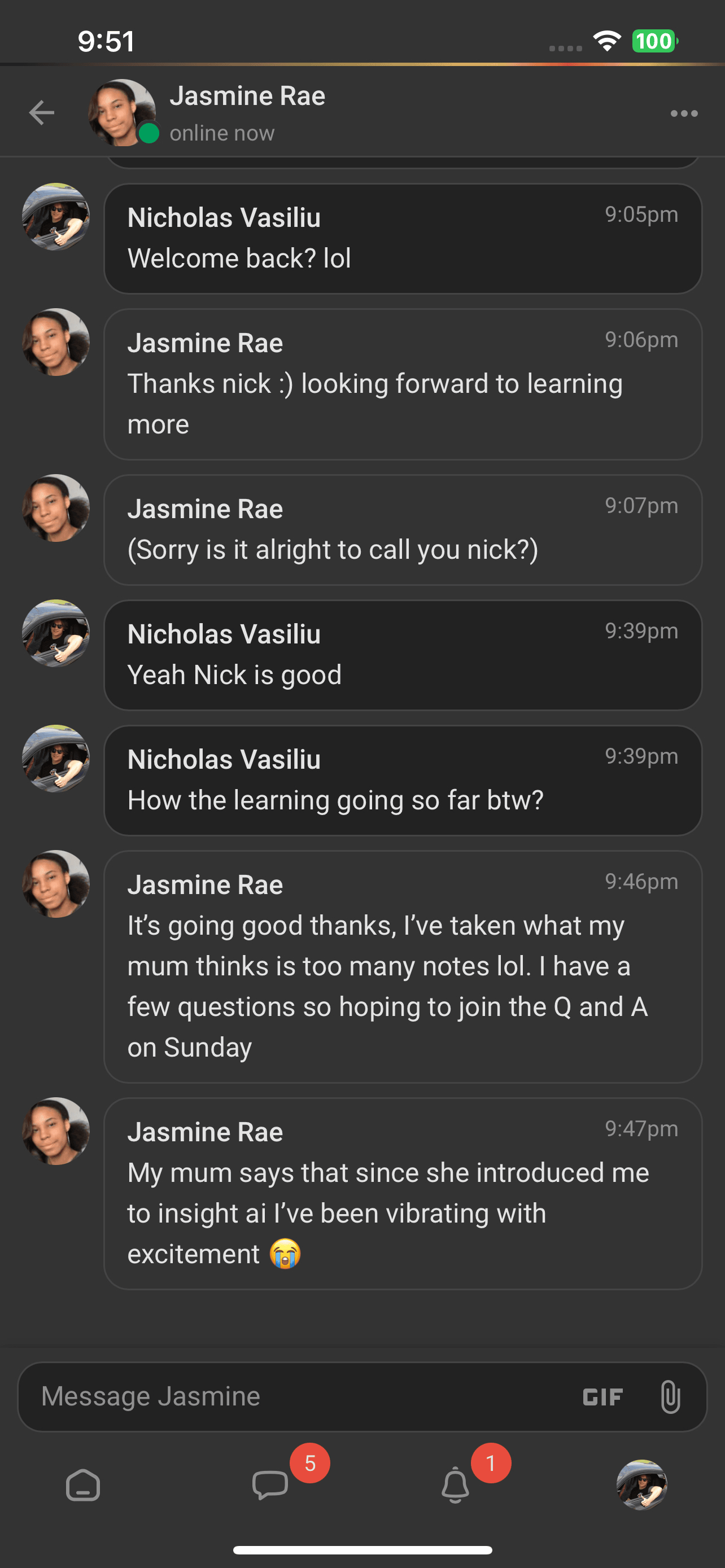
Task: Open the notifications bell tab
Action: point(455,1485)
